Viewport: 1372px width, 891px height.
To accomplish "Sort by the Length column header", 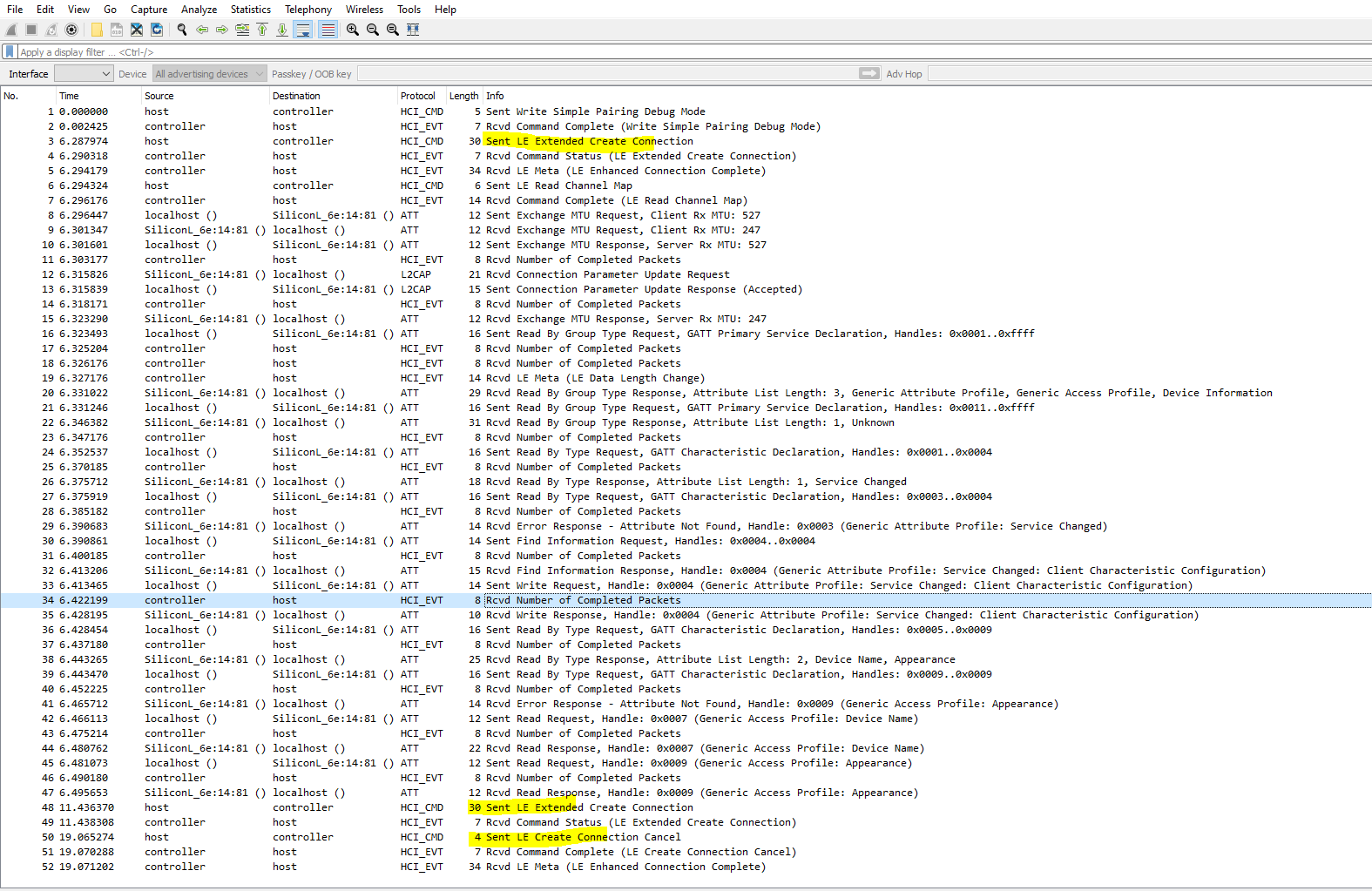I will pyautogui.click(x=464, y=96).
